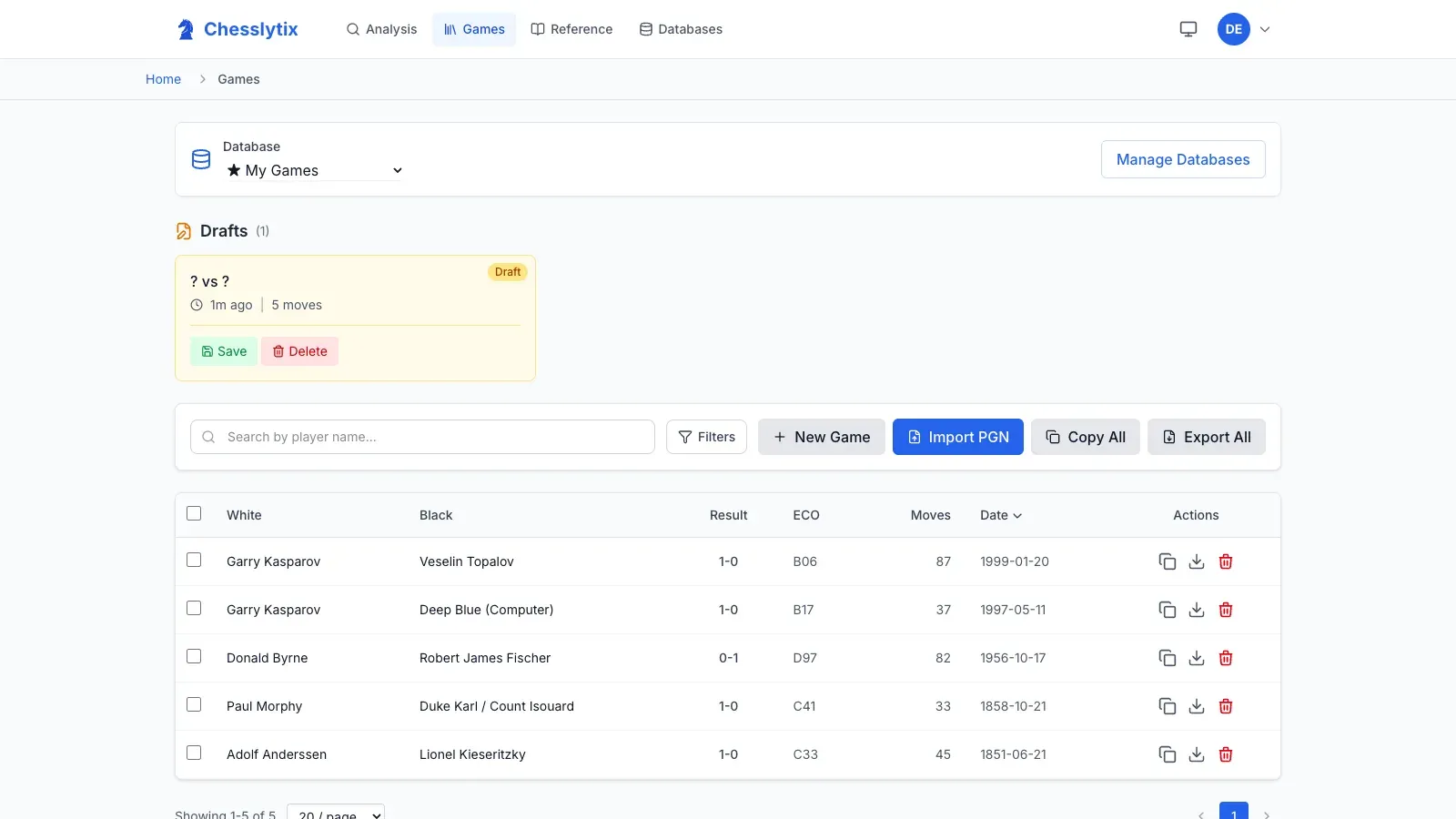Expand the user account menu chevron

tap(1265, 29)
